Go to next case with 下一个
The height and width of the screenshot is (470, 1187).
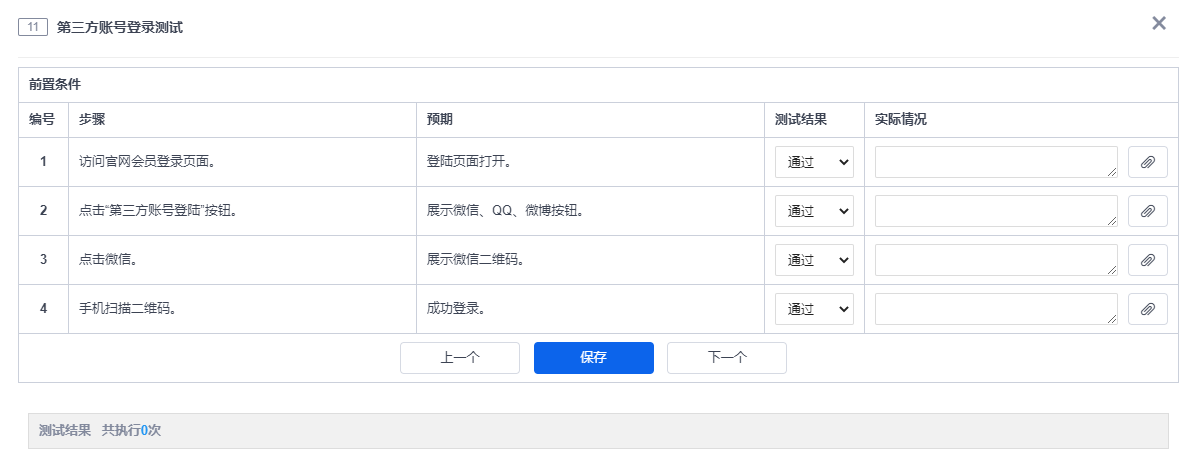(726, 358)
